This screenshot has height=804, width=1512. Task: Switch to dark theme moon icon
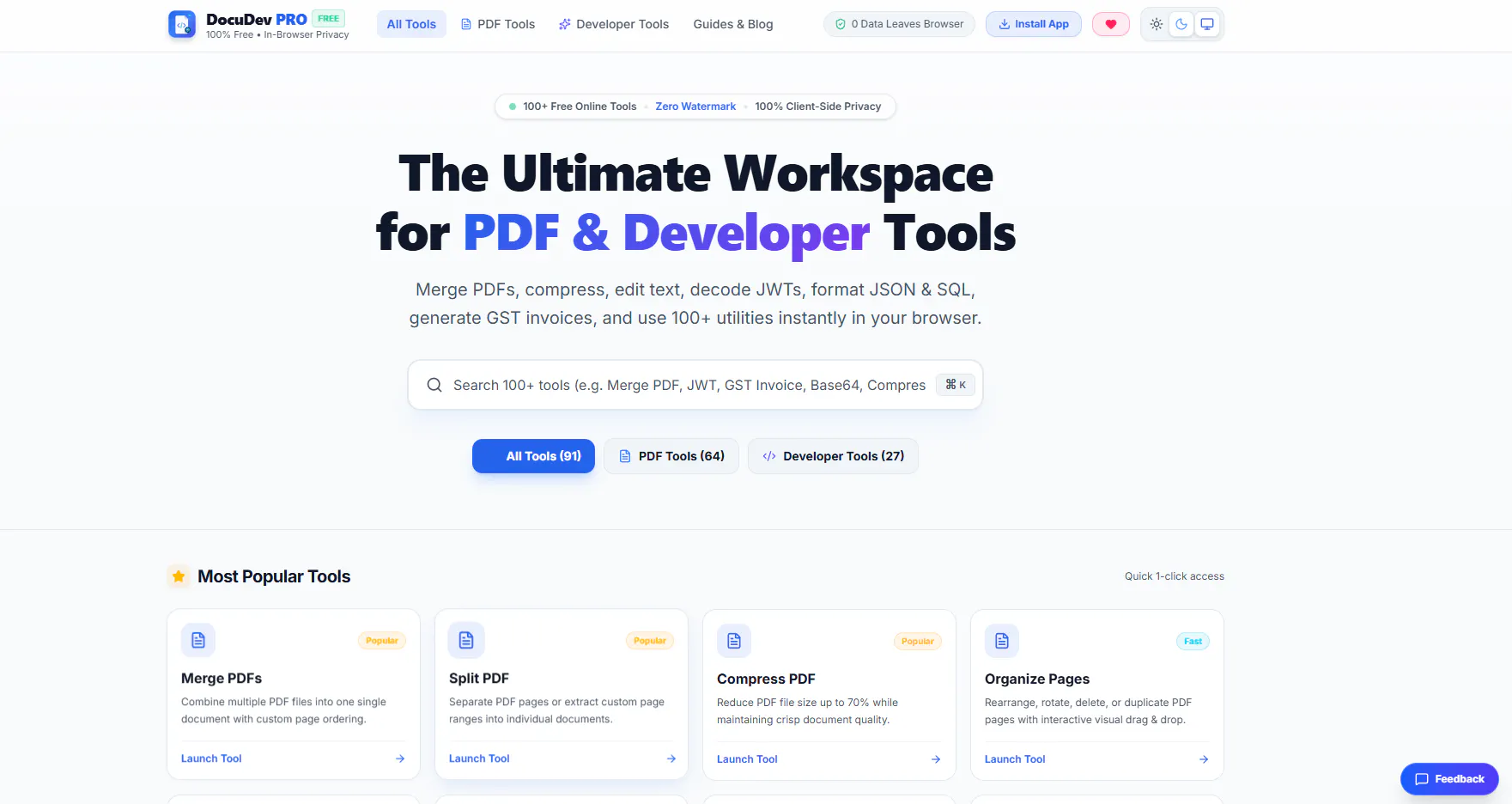pyautogui.click(x=1181, y=24)
